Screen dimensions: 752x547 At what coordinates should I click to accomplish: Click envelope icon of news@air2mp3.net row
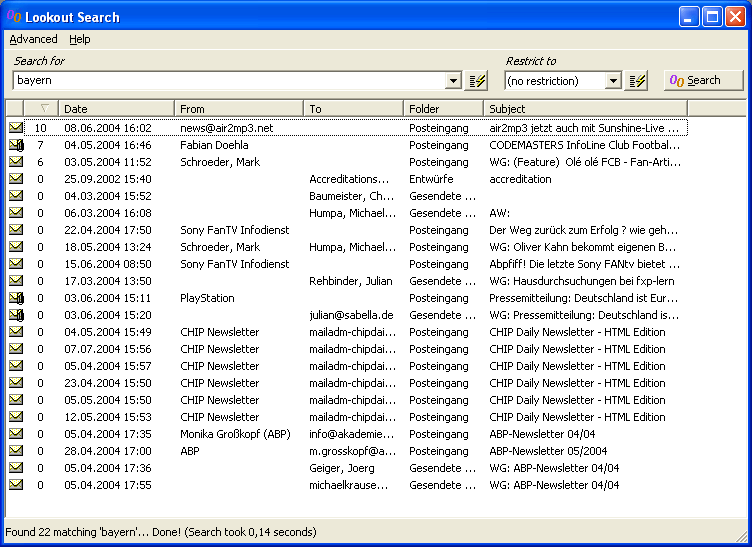tap(16, 128)
